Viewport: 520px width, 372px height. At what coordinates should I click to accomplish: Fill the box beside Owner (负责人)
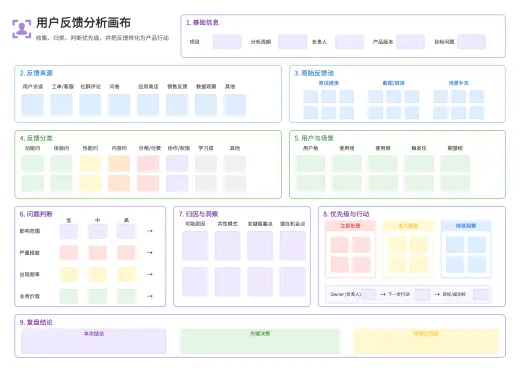(369, 294)
